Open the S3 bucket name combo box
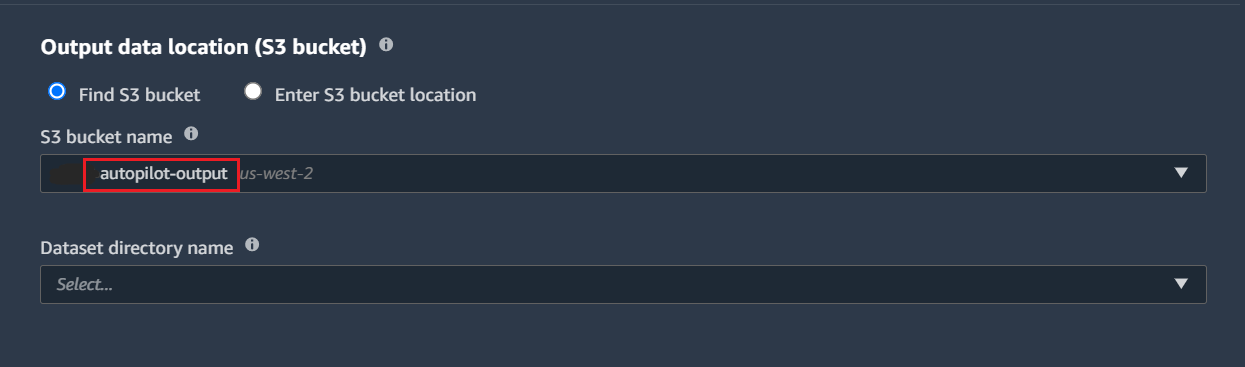 623,173
